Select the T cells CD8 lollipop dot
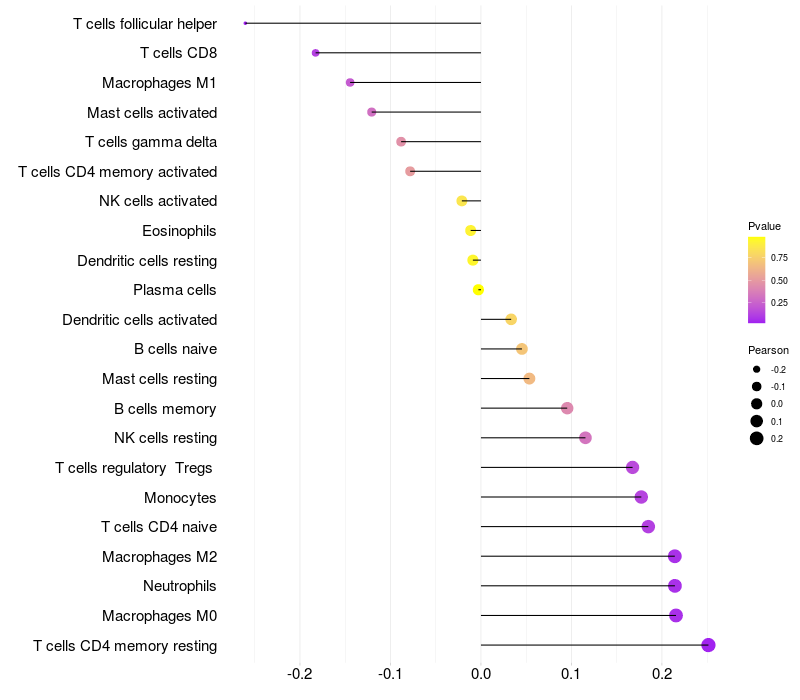Screen dimensions: 800x700 point(315,53)
